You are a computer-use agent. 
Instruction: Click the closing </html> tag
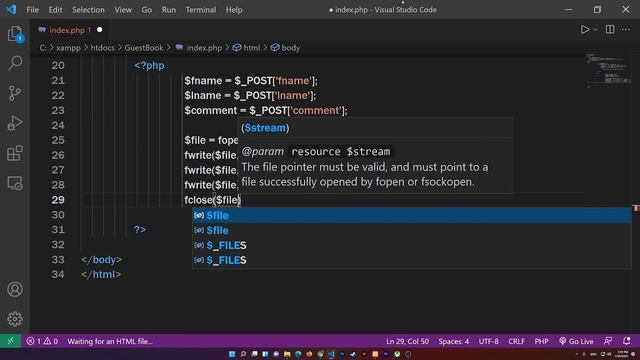tap(101, 275)
